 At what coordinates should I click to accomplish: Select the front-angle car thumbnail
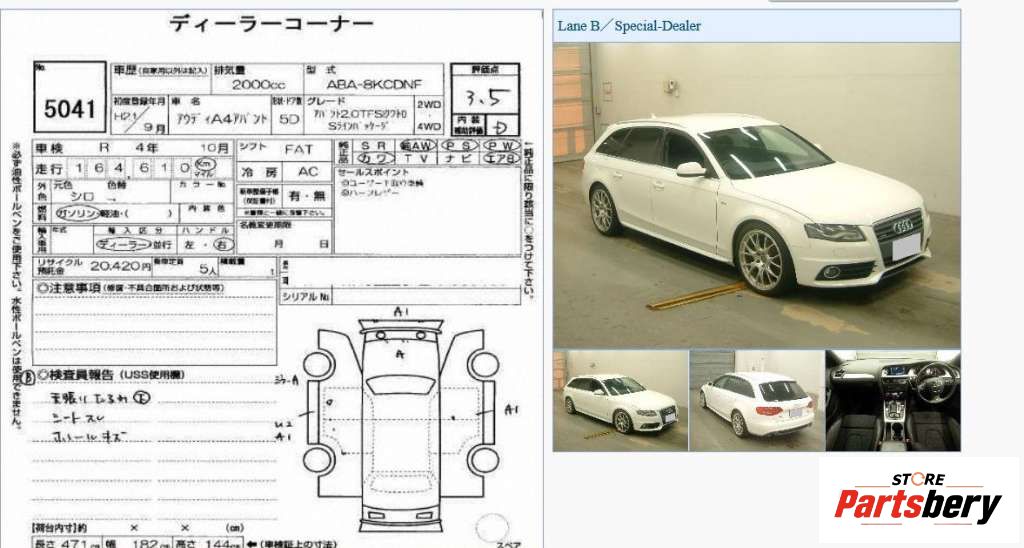point(620,400)
